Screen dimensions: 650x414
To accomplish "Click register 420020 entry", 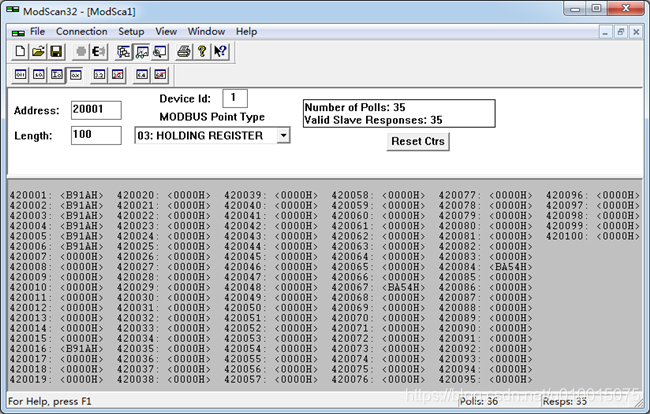I will click(x=164, y=195).
